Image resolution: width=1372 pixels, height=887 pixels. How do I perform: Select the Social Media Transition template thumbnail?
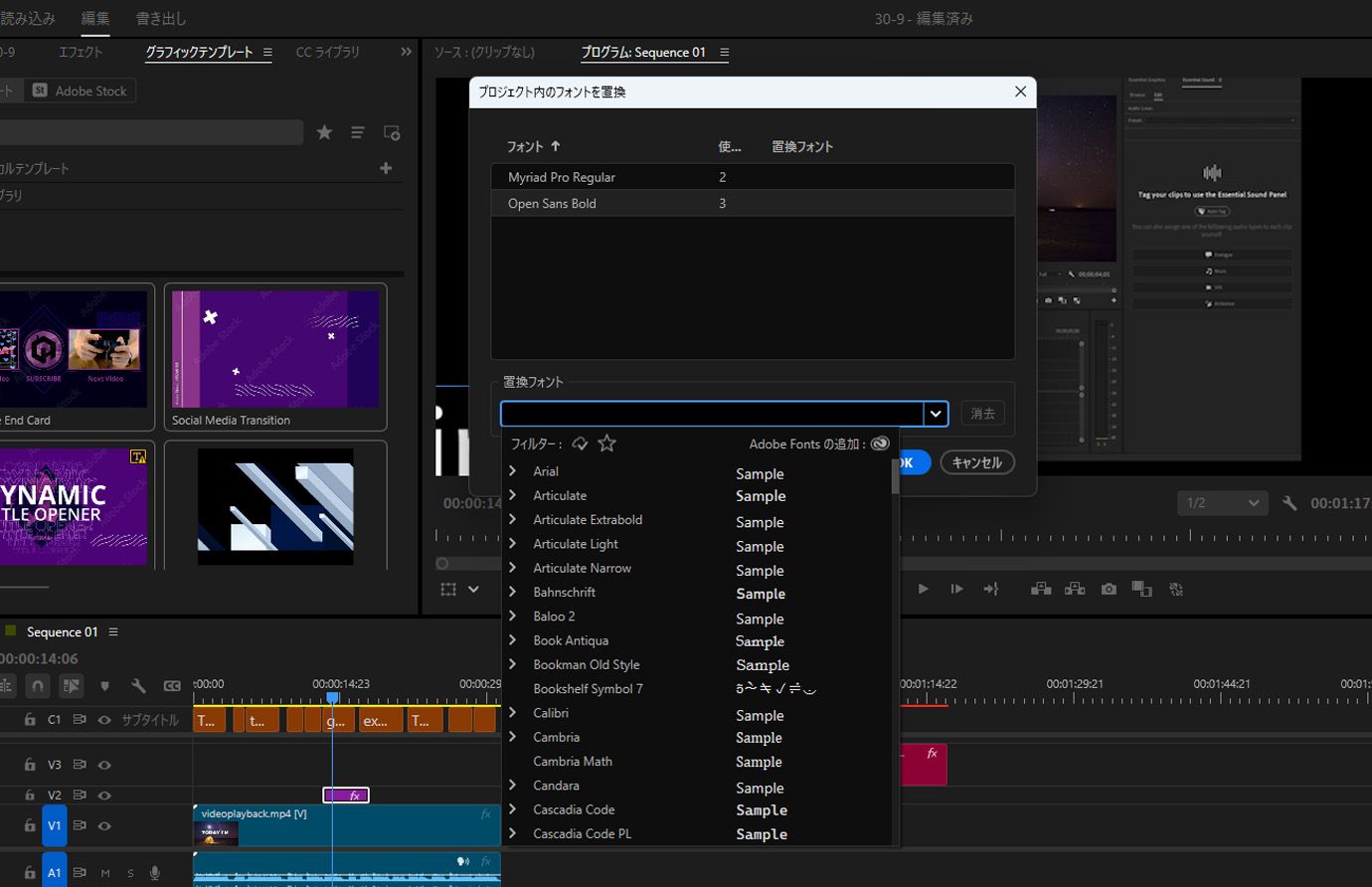pyautogui.click(x=275, y=349)
